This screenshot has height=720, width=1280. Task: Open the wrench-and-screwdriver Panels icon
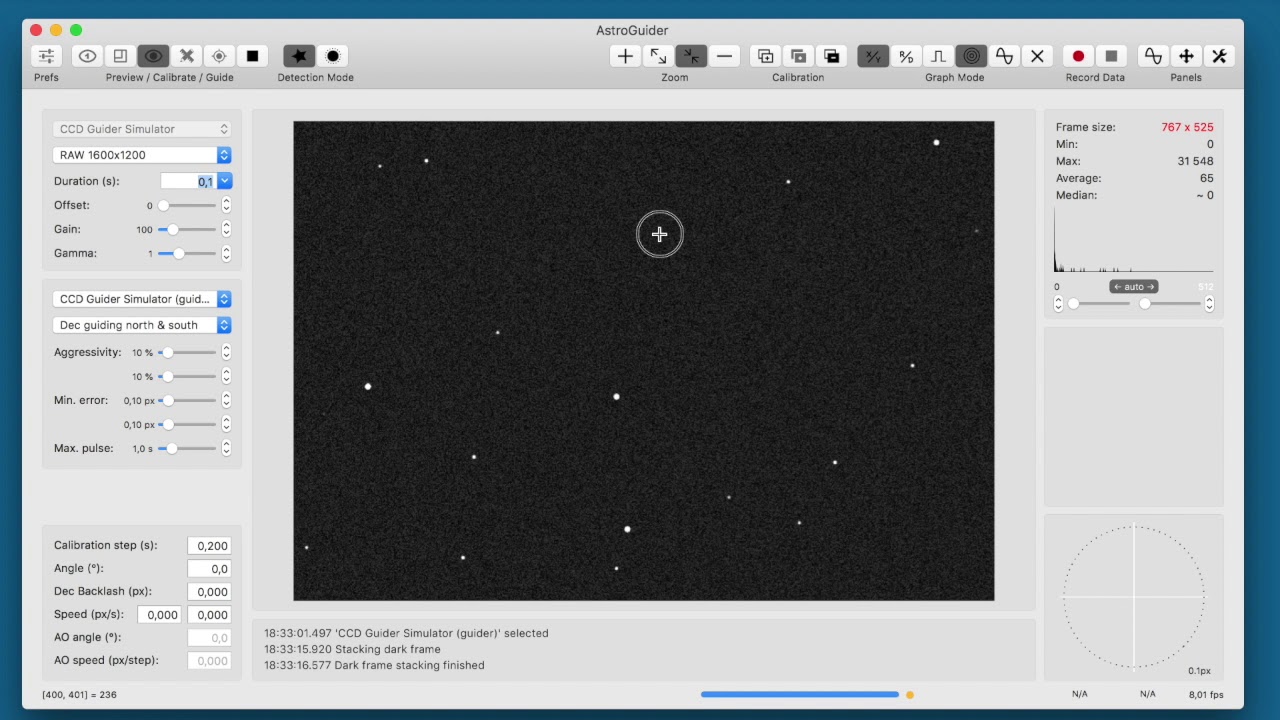coord(1219,56)
